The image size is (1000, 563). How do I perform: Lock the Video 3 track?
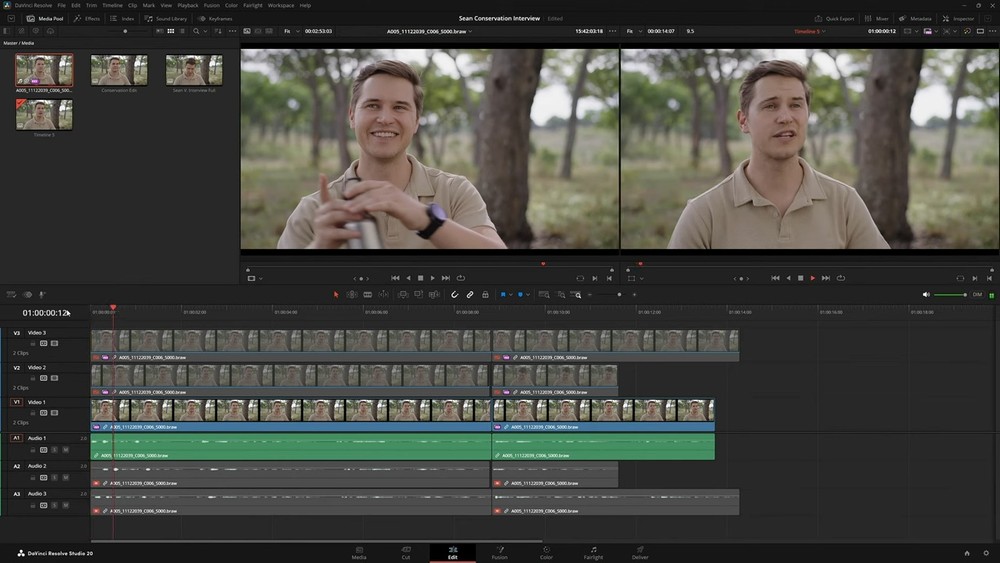34,343
